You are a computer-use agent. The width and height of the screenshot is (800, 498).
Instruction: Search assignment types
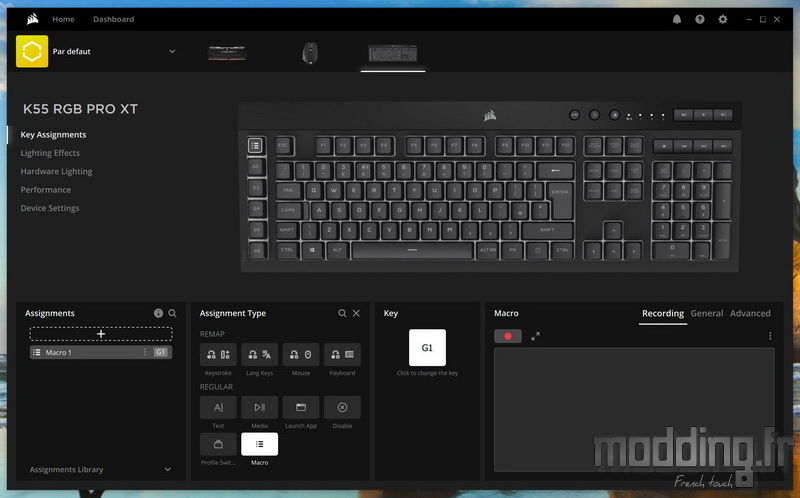pyautogui.click(x=342, y=313)
